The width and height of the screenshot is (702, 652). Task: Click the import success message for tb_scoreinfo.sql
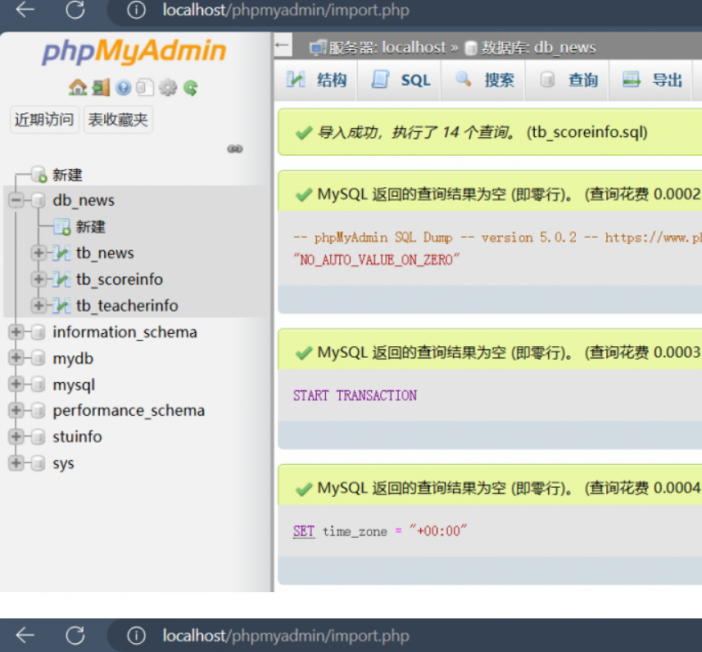[x=483, y=133]
